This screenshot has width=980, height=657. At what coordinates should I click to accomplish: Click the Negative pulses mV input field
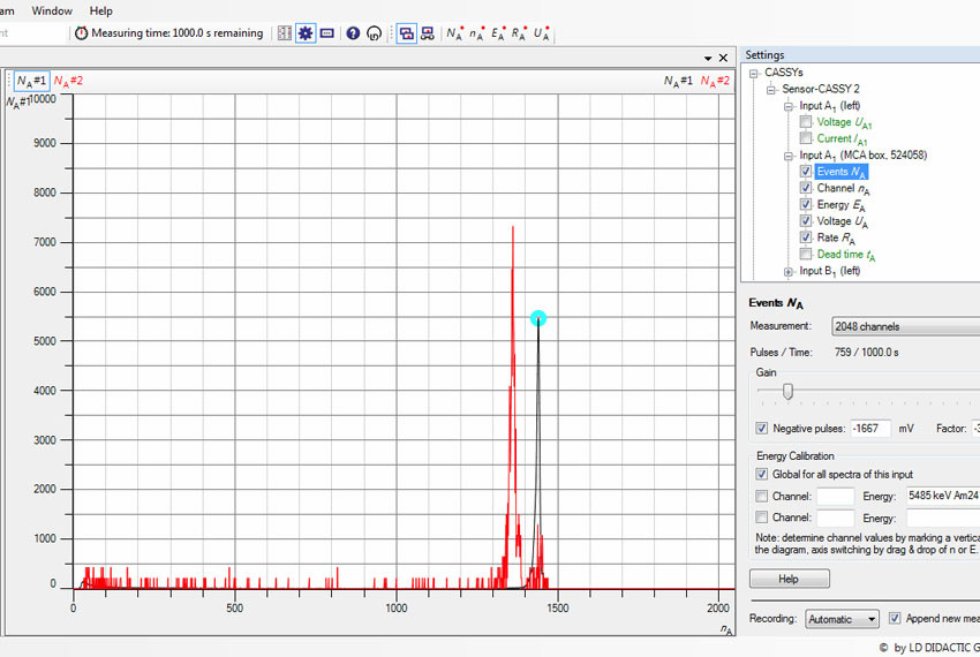pyautogui.click(x=869, y=428)
